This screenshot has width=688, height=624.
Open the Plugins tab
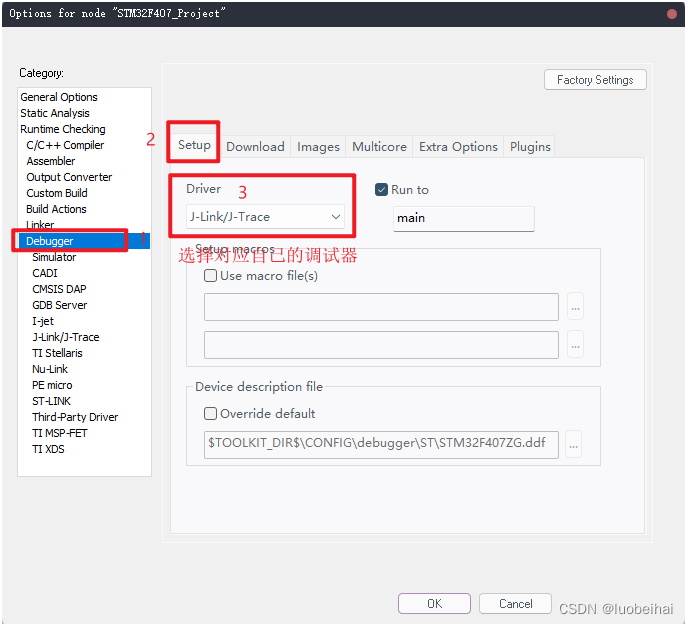(530, 146)
